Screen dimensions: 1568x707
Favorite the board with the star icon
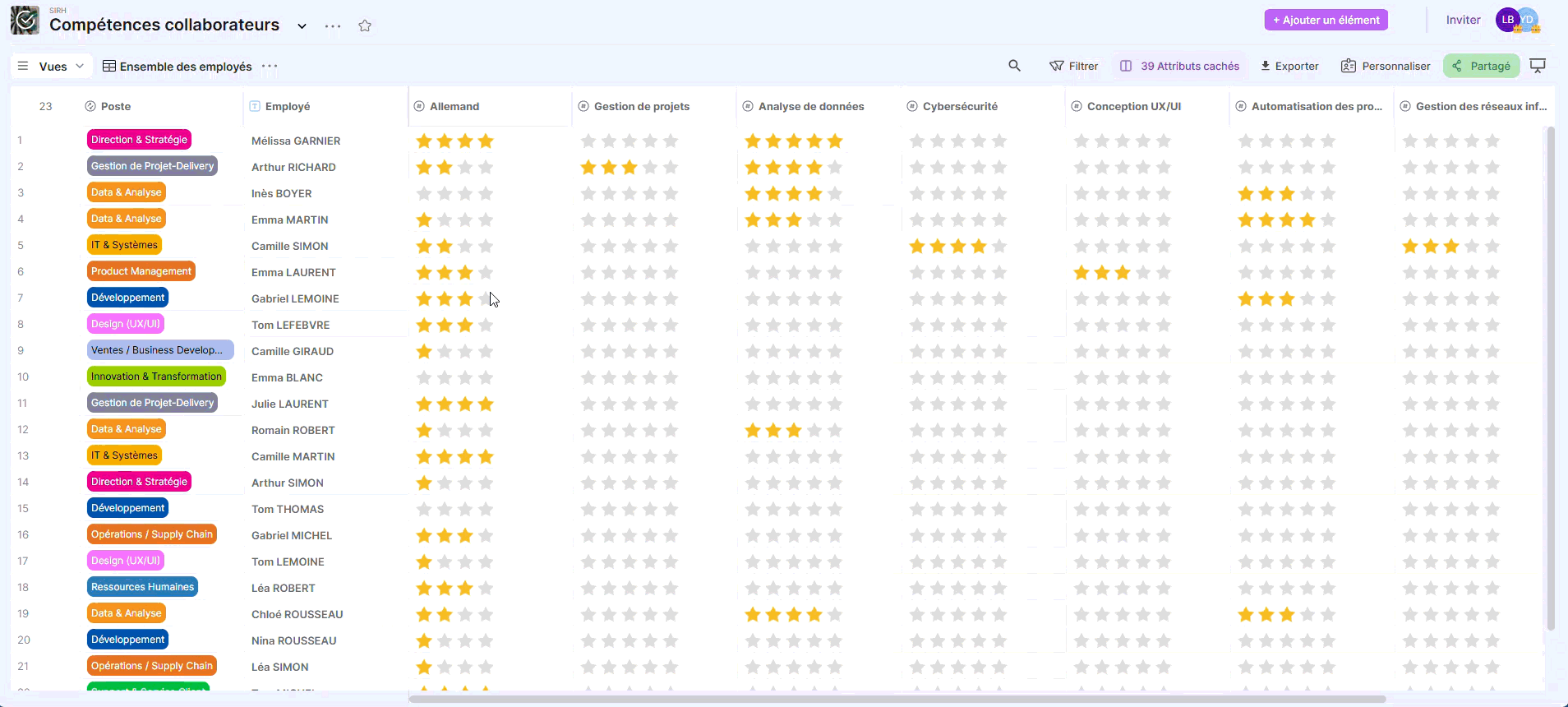[x=365, y=25]
